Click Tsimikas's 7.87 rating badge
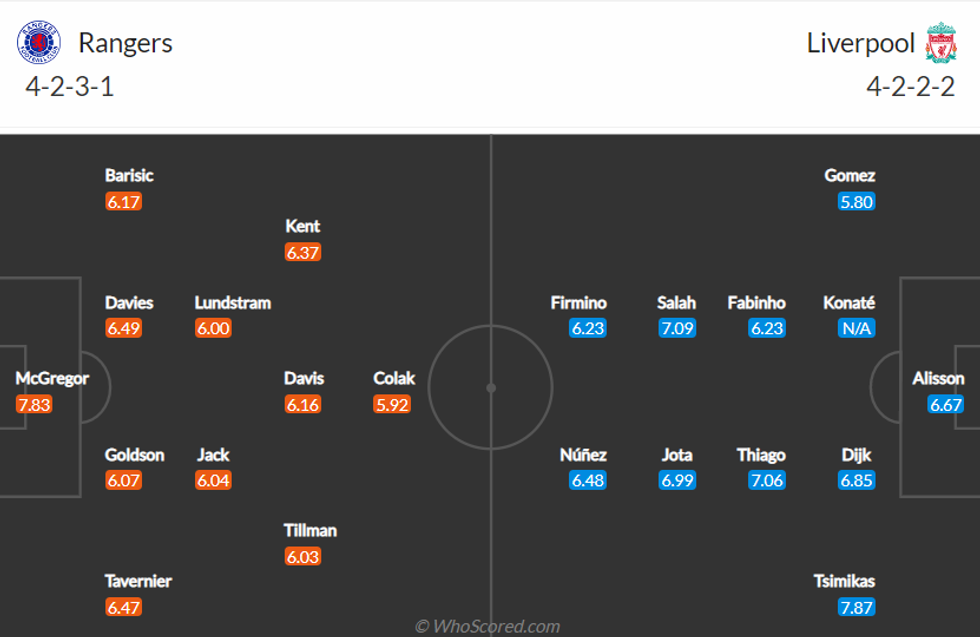This screenshot has height=637, width=980. (857, 607)
